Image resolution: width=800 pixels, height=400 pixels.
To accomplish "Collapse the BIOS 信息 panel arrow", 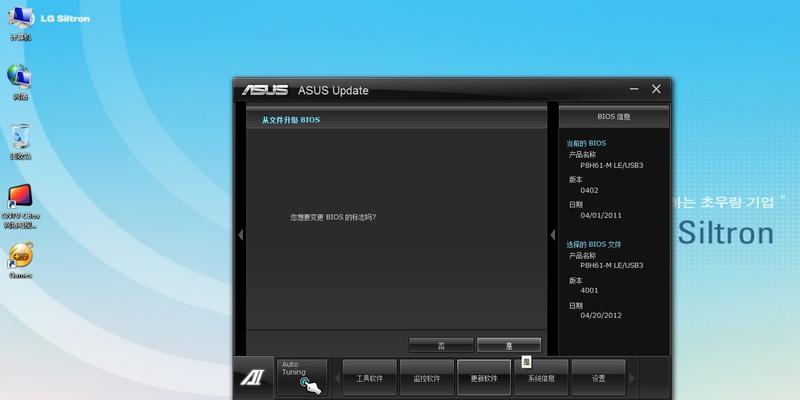I will point(553,235).
